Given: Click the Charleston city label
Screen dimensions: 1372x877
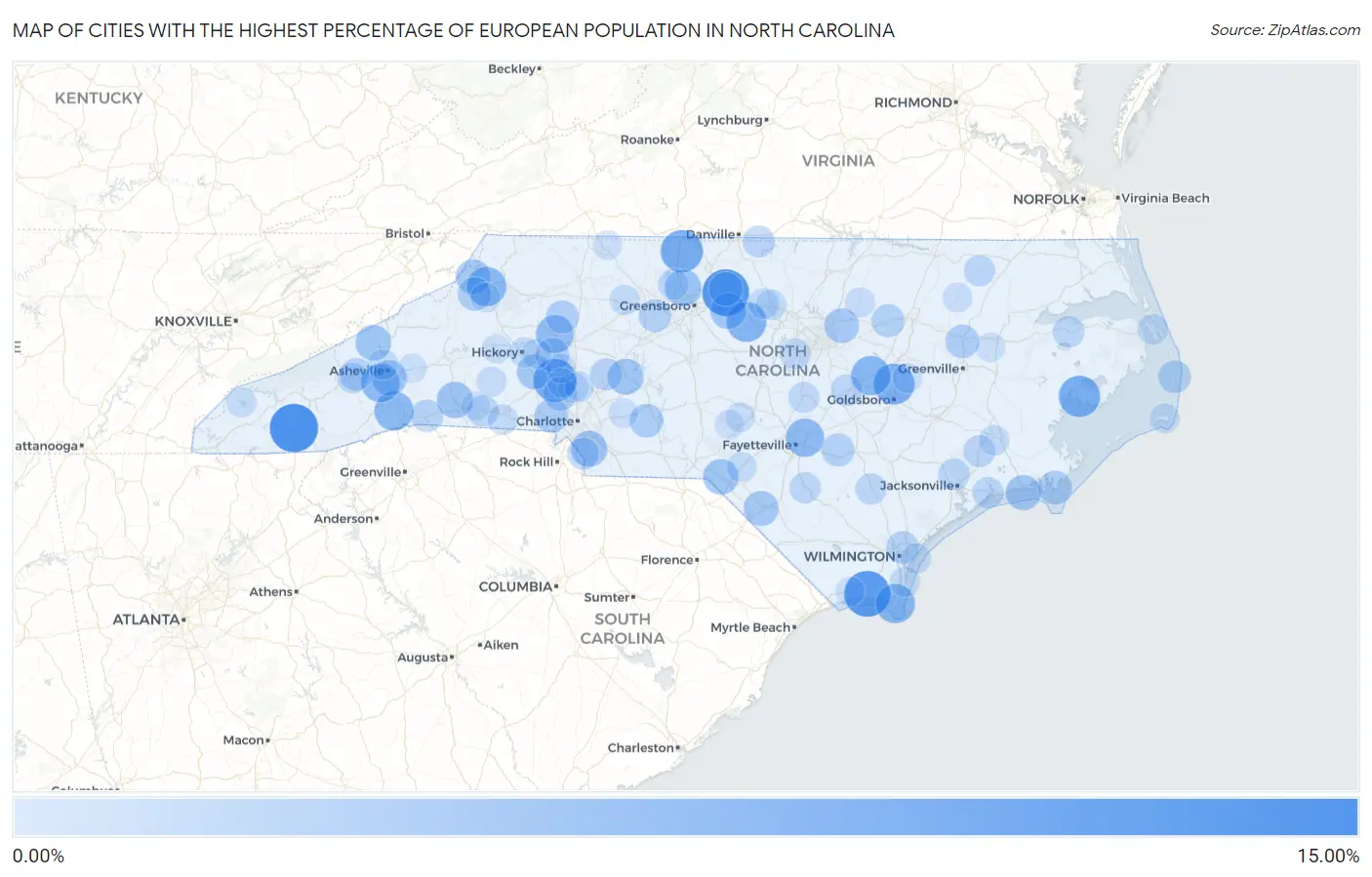Looking at the screenshot, I should pyautogui.click(x=642, y=747).
